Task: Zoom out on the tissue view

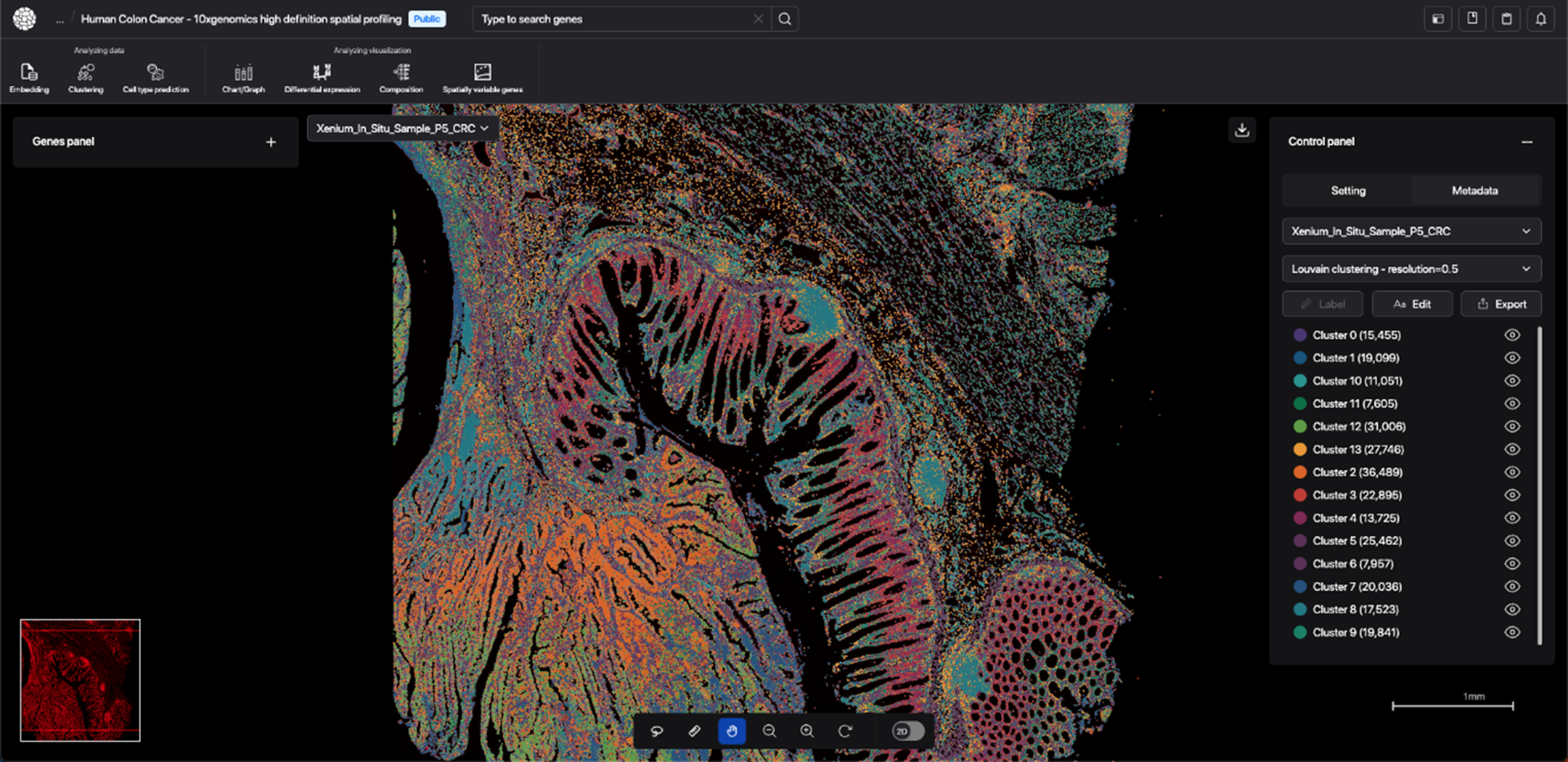Action: click(769, 731)
